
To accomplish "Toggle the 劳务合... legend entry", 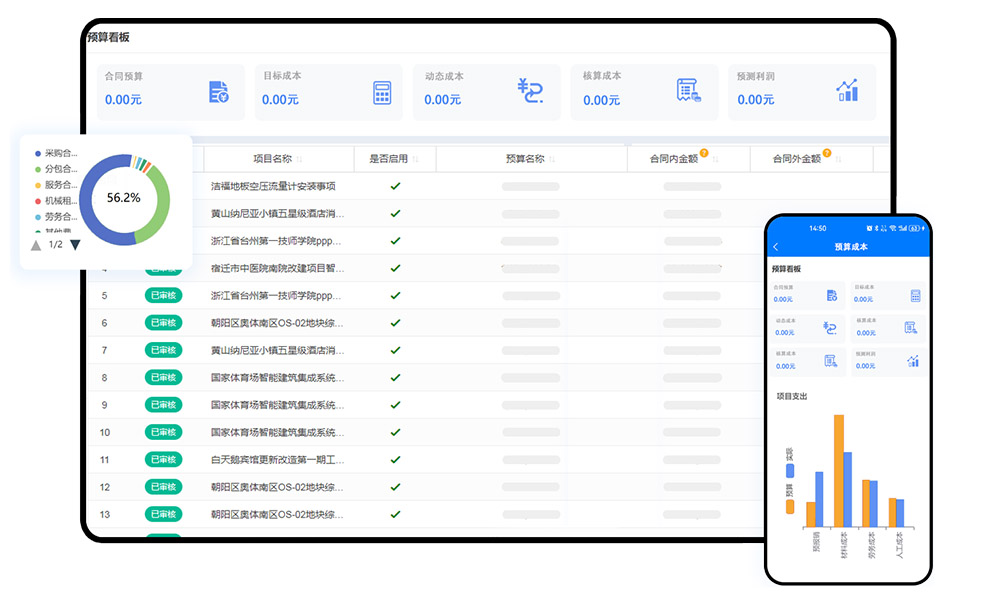I will click(x=56, y=217).
